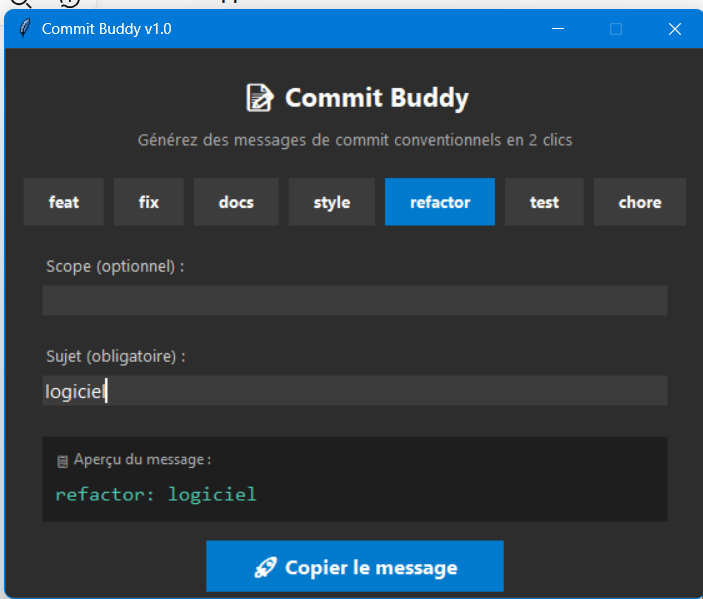Click the preview text refactor: logiciel
Image resolution: width=703 pixels, height=599 pixels.
156,495
